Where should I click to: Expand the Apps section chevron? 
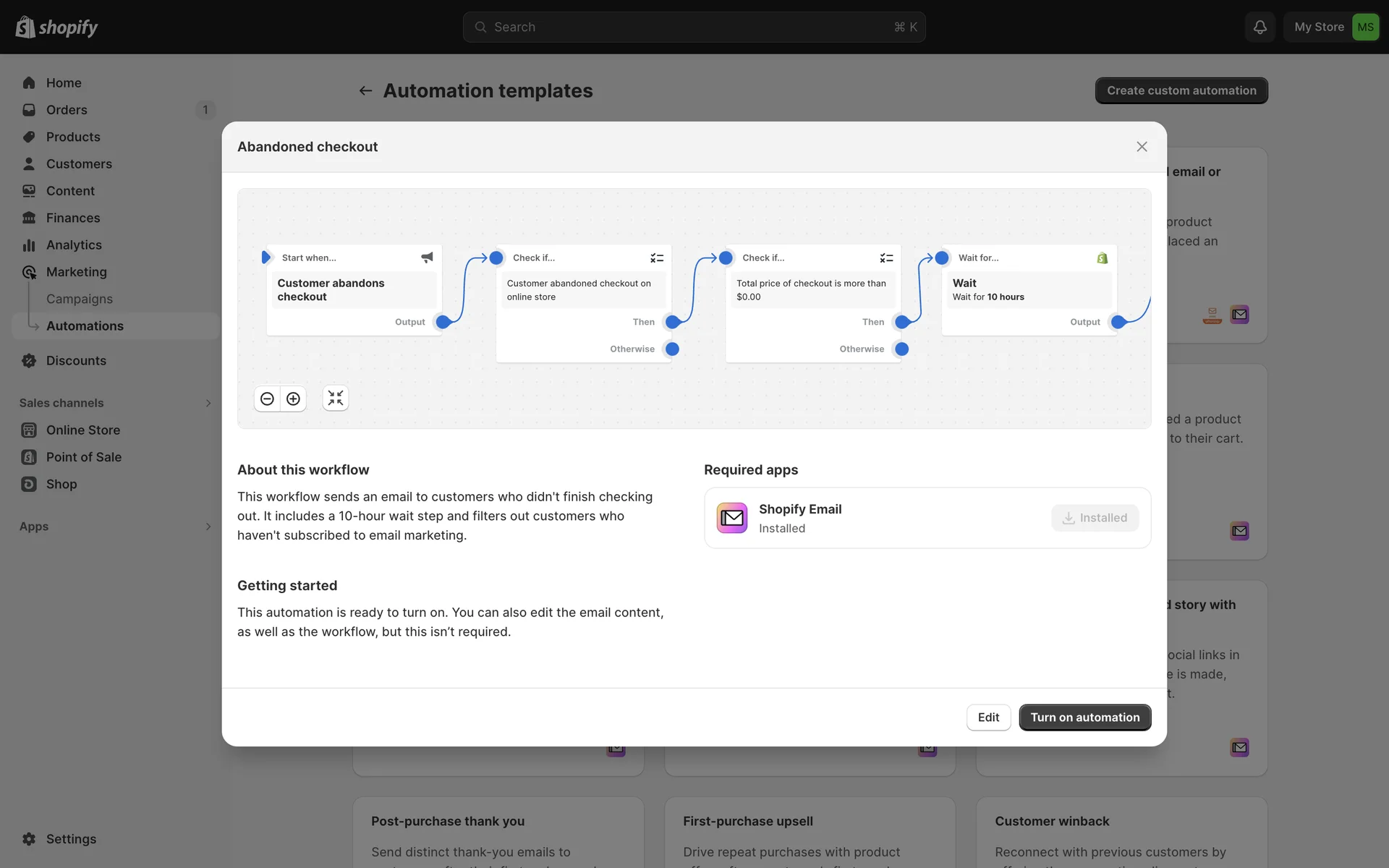(208, 527)
